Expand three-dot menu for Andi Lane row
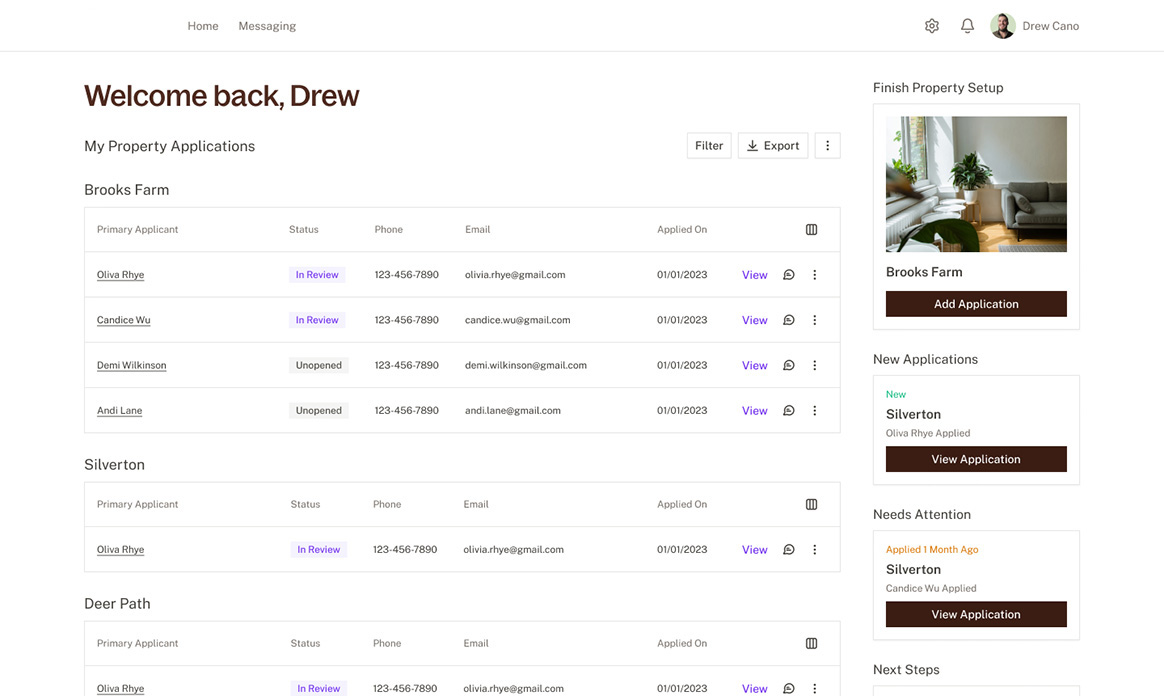Viewport: 1164px width, 696px height. (814, 411)
